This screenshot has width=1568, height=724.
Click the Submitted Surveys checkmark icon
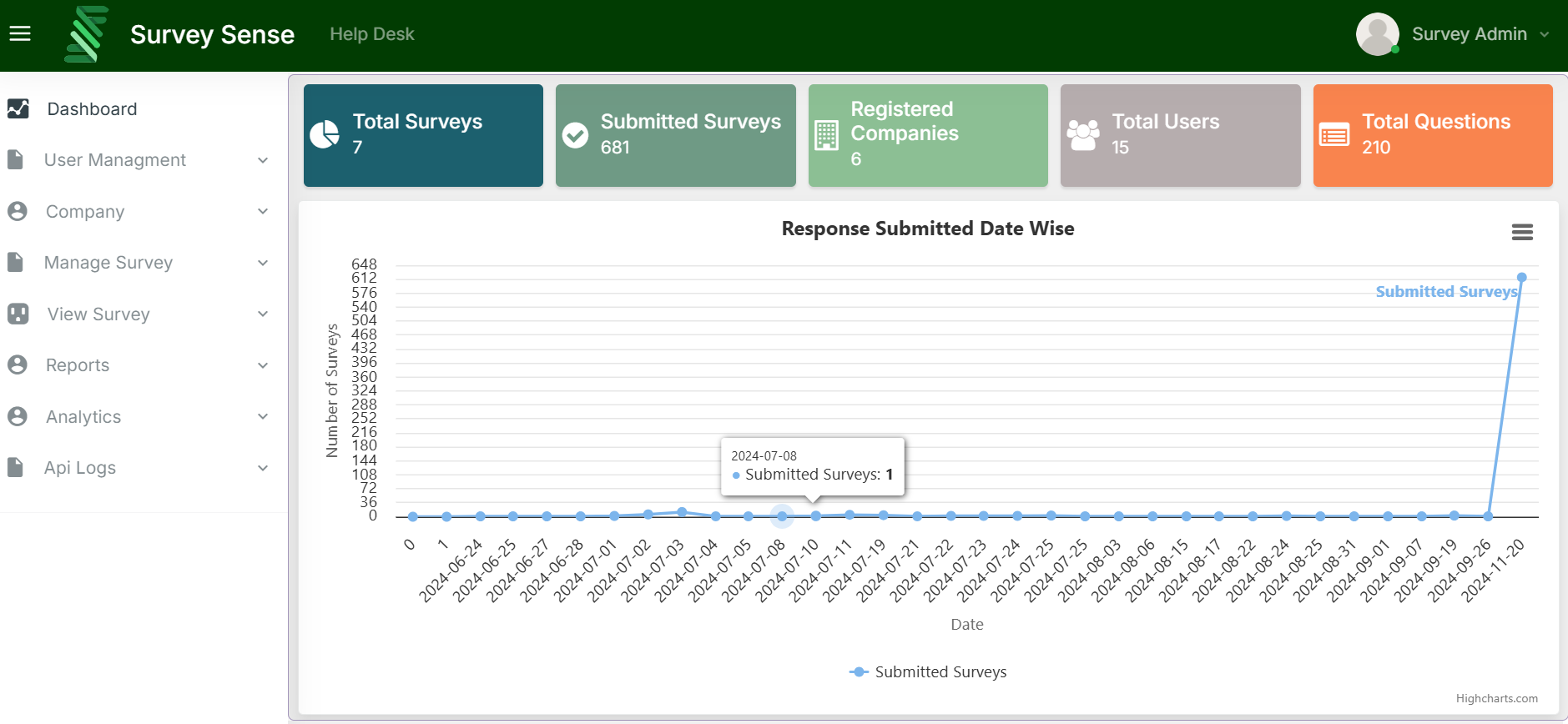tap(575, 134)
